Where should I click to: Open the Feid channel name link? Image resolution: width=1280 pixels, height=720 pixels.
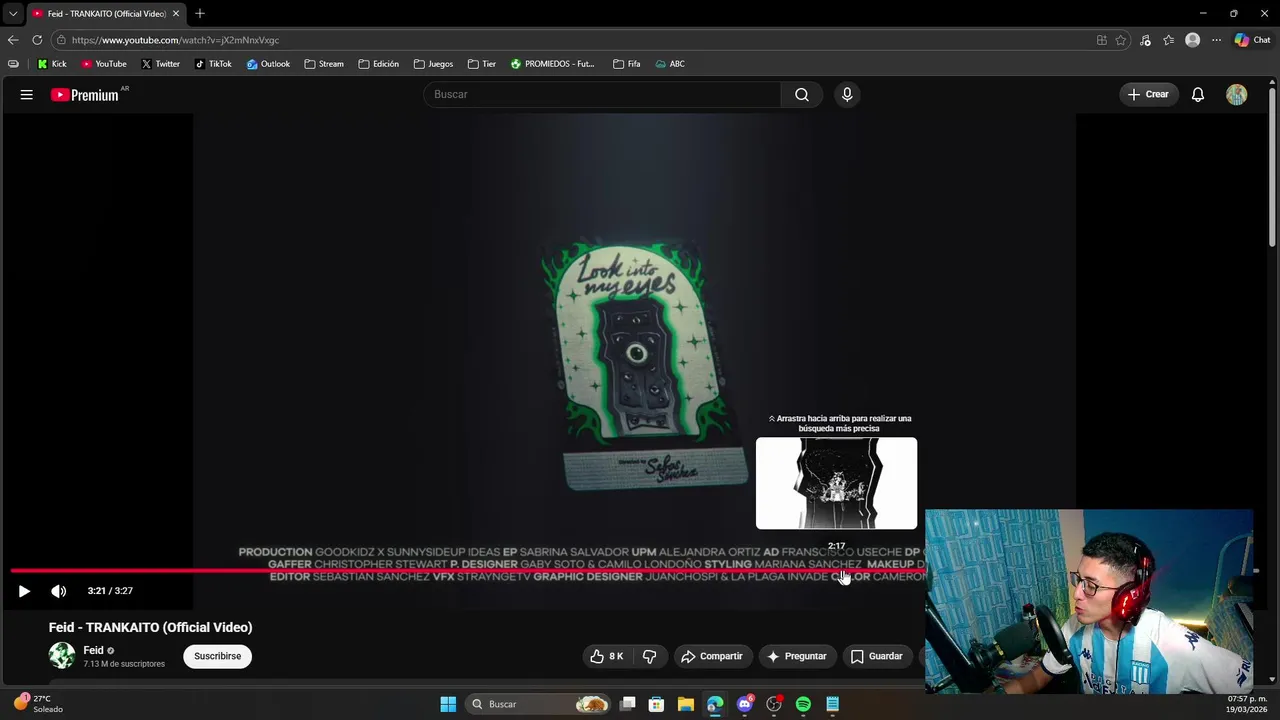[x=93, y=650]
